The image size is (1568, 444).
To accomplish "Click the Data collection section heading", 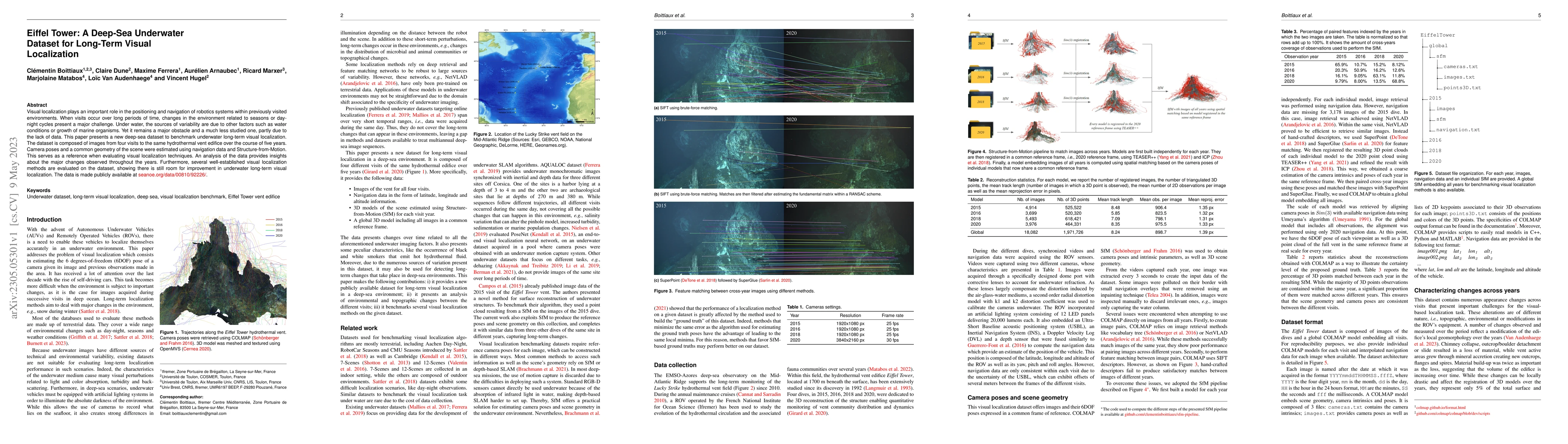I will coord(676,366).
